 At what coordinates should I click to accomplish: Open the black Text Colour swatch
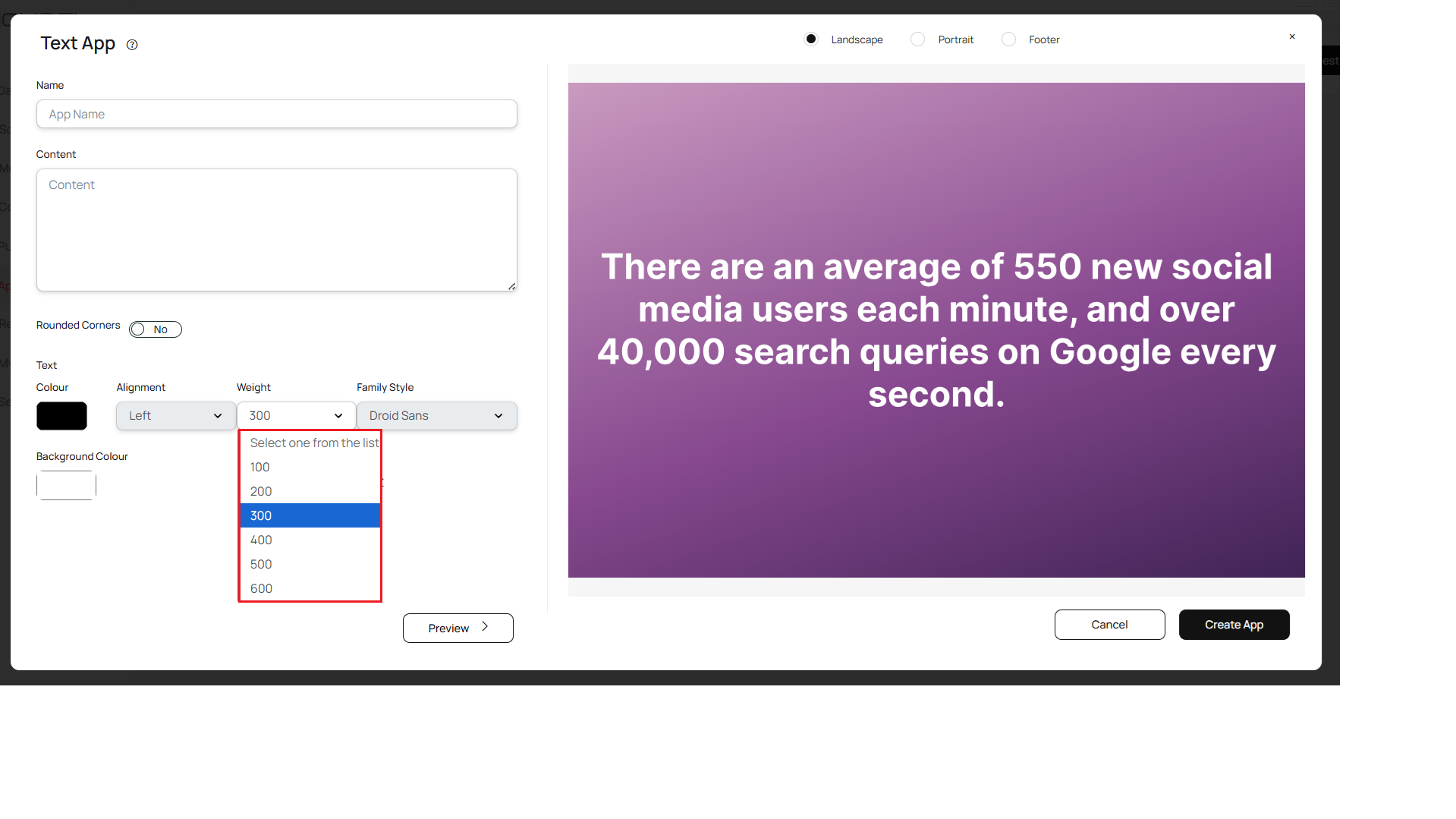click(x=61, y=415)
